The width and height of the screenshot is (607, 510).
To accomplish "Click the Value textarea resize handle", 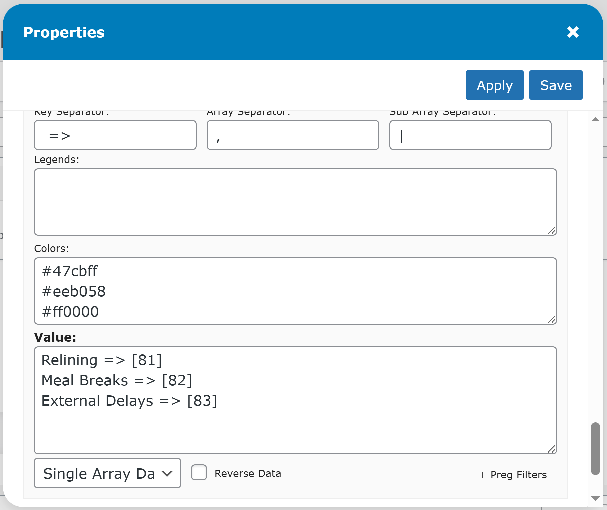I will coord(551,448).
